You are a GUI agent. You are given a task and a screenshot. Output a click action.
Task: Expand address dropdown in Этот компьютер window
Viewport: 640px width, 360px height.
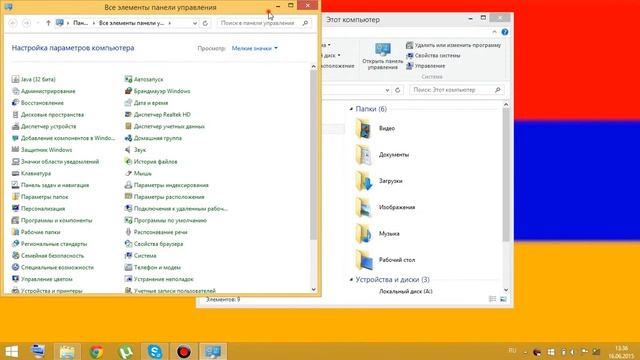click(387, 90)
